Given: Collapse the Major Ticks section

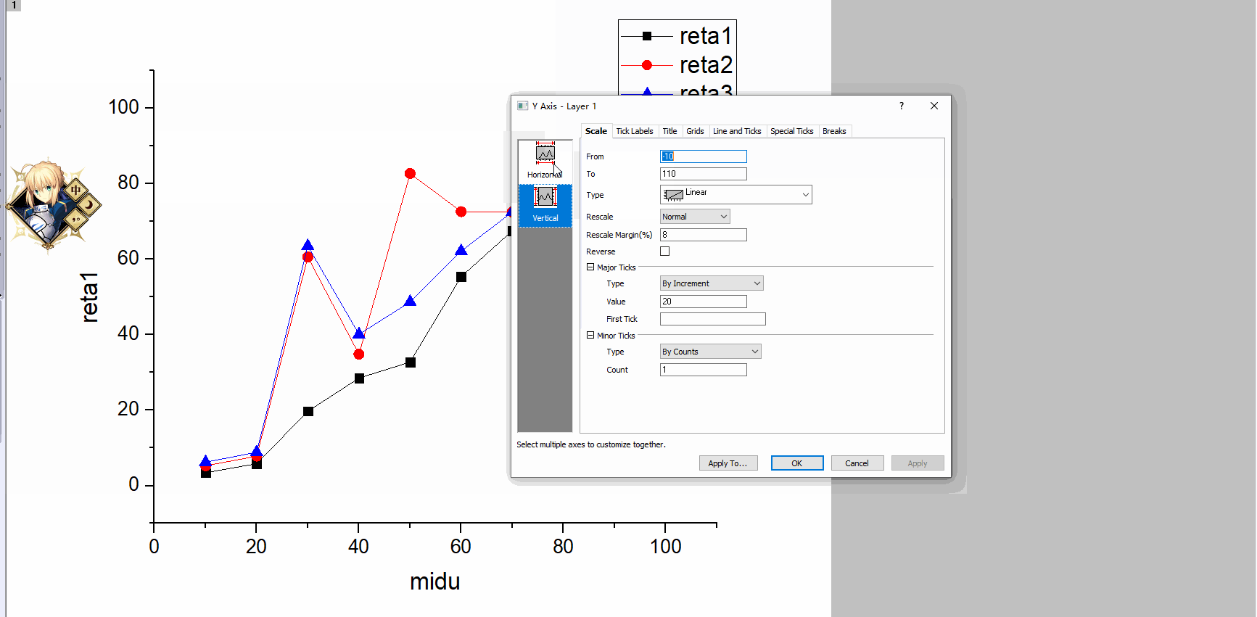Looking at the screenshot, I should tap(590, 267).
